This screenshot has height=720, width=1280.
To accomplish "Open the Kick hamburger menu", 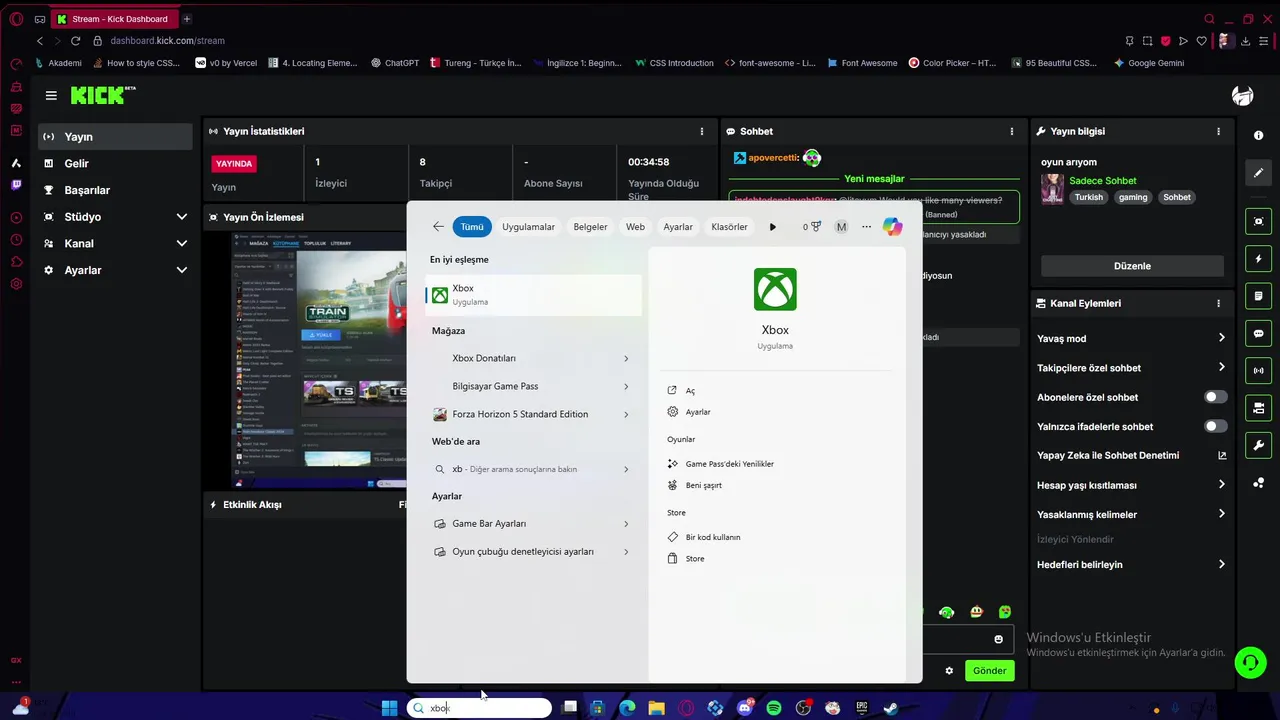I will [51, 96].
